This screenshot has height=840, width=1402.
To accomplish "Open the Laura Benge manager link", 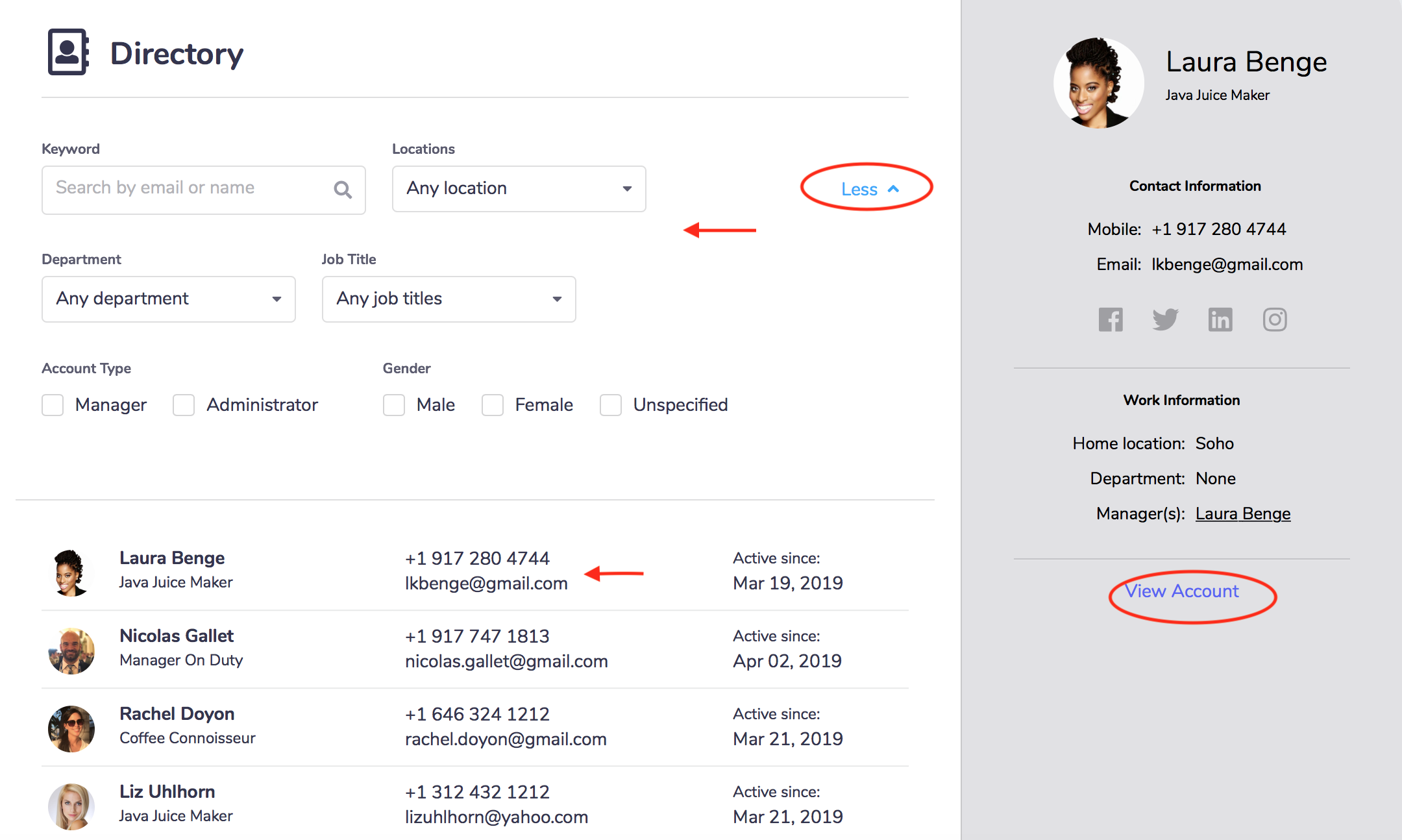I will coord(1242,513).
